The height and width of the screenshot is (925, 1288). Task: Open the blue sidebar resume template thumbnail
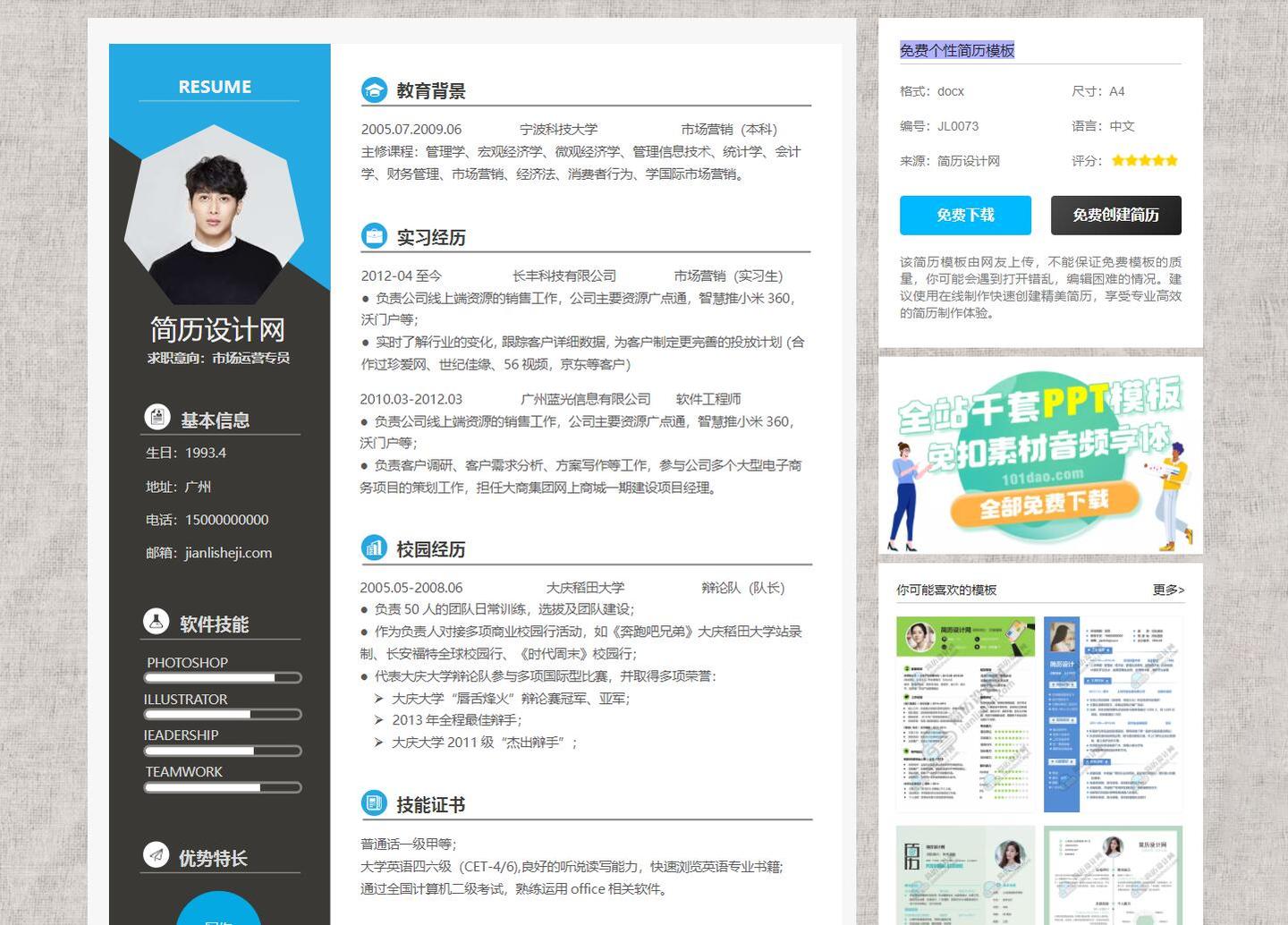(1113, 714)
